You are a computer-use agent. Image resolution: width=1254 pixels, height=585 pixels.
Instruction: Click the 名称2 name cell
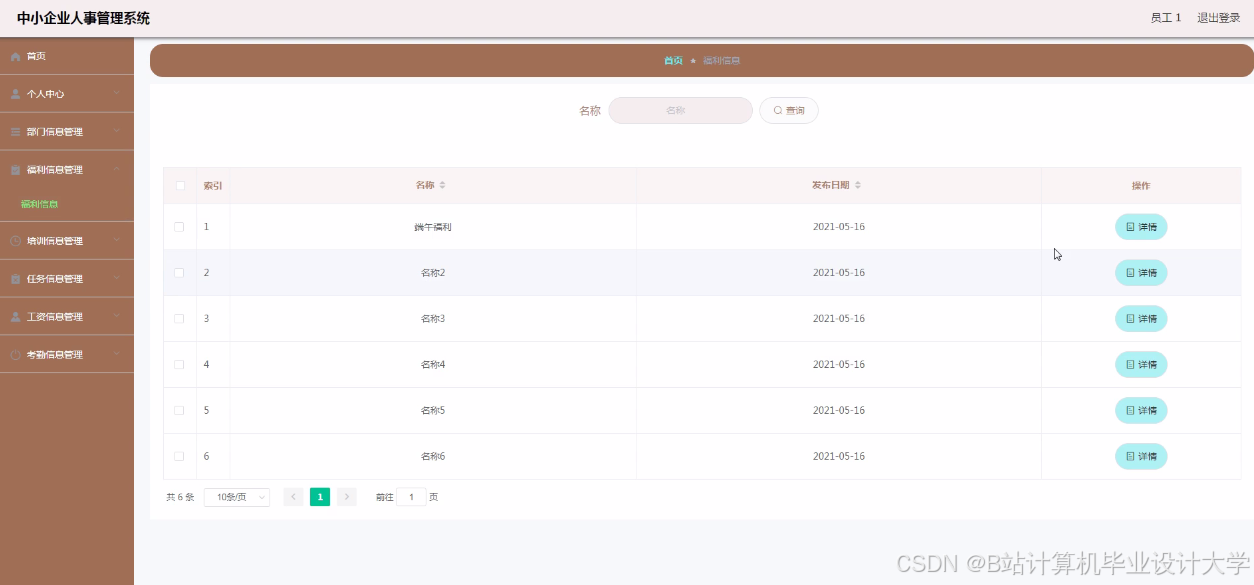433,273
